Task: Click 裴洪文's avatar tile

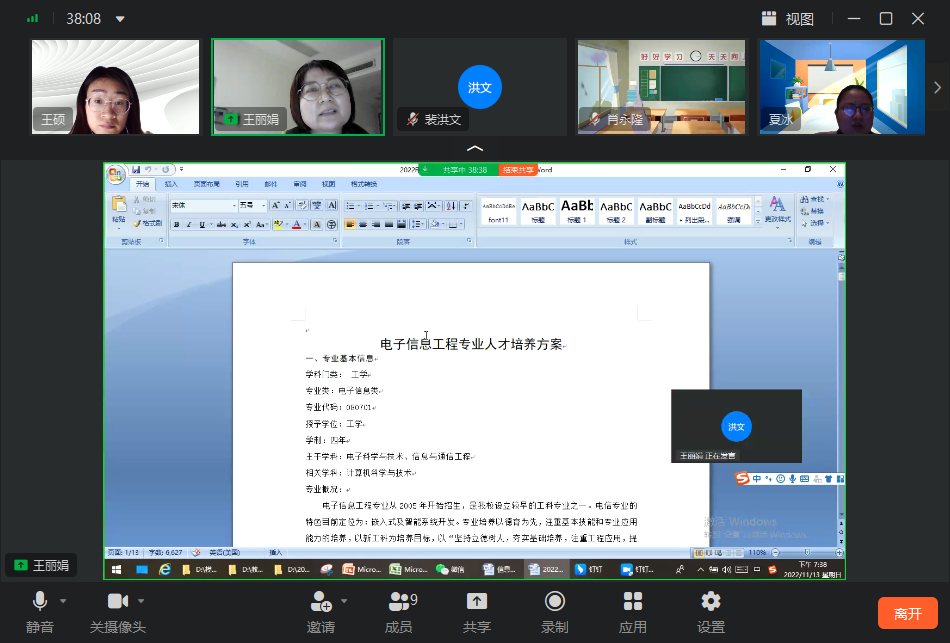Action: click(x=480, y=86)
